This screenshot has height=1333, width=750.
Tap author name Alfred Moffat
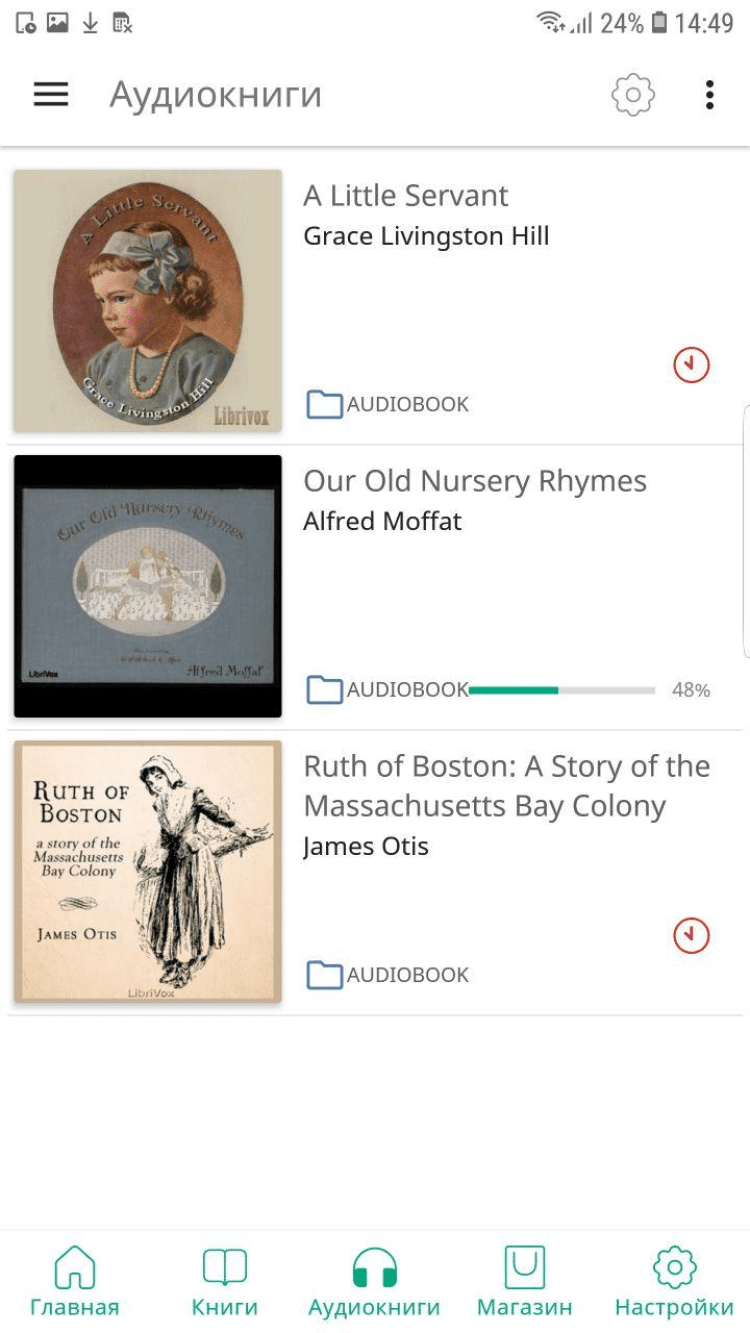point(382,521)
